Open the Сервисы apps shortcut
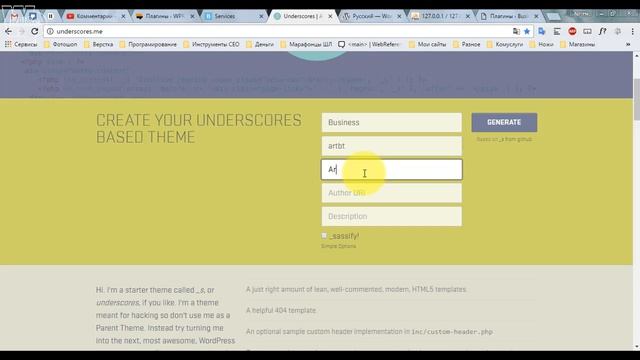The height and width of the screenshot is (360, 640). point(21,44)
